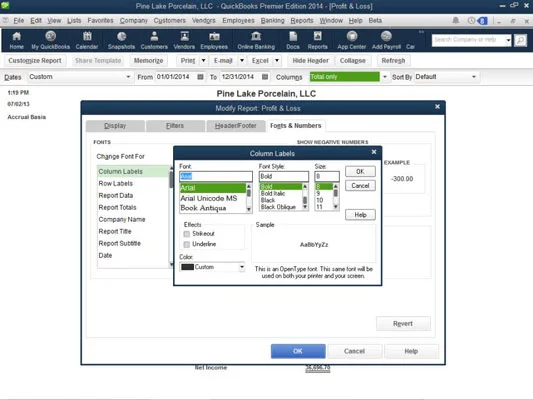Open the File menu
The height and width of the screenshot is (400, 533).
19,21
